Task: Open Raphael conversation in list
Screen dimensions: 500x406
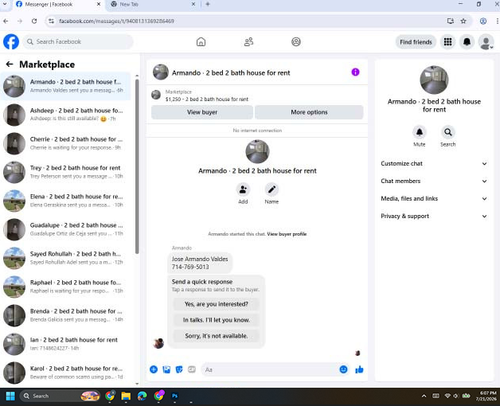Action: click(x=65, y=287)
